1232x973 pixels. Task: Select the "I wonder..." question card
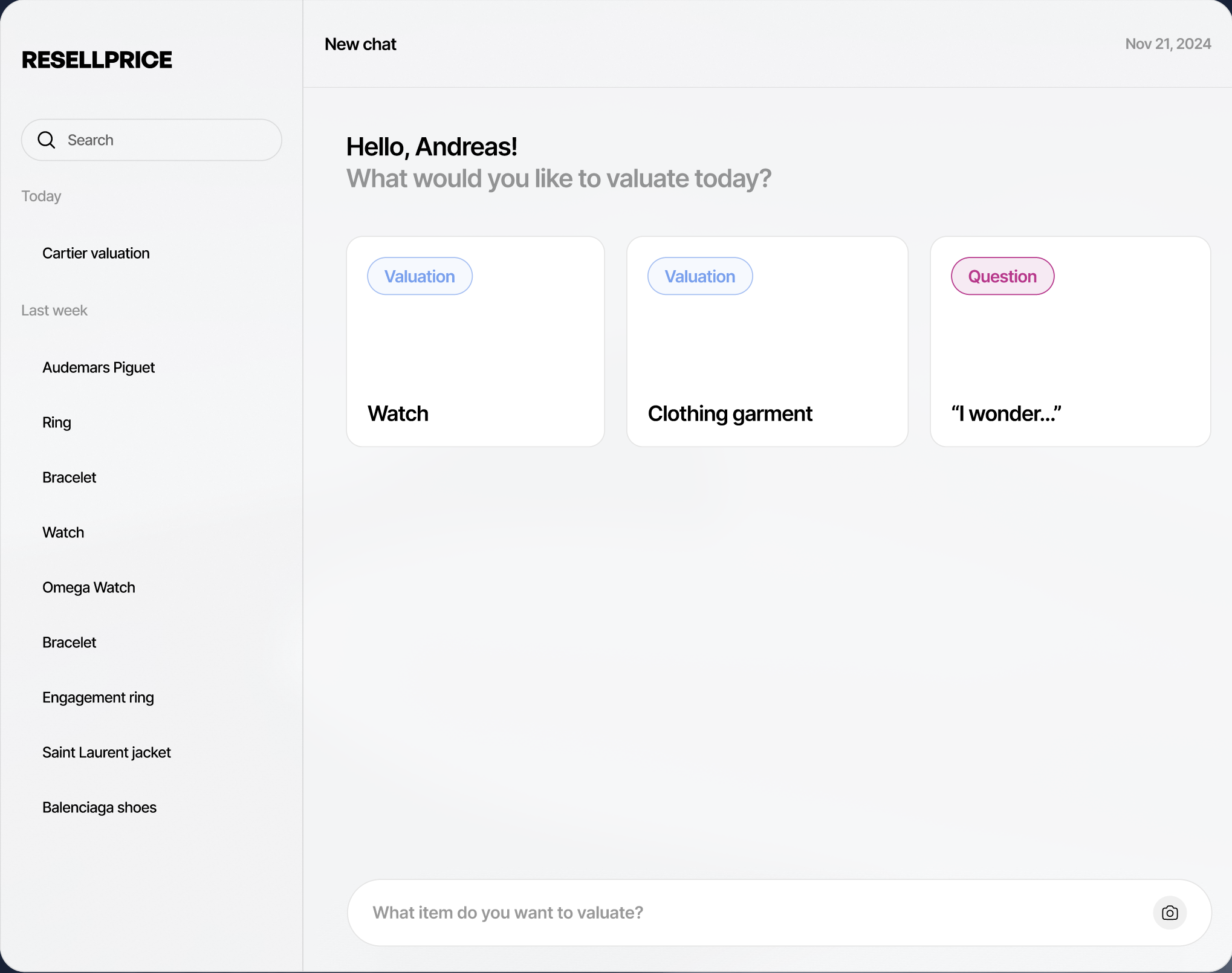(1070, 363)
